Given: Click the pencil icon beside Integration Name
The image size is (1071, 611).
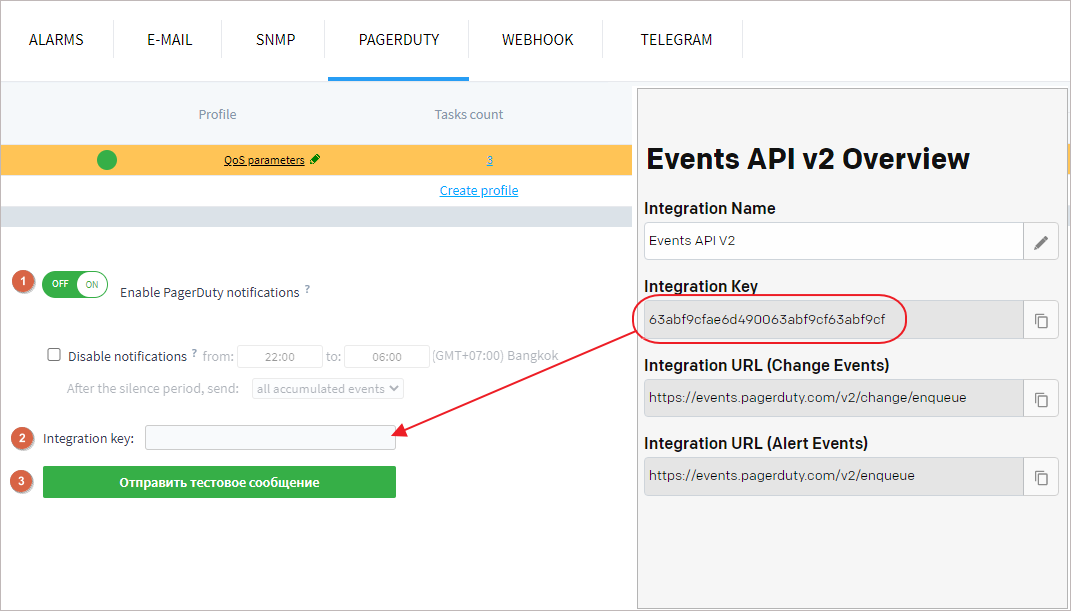Looking at the screenshot, I should click(1041, 242).
